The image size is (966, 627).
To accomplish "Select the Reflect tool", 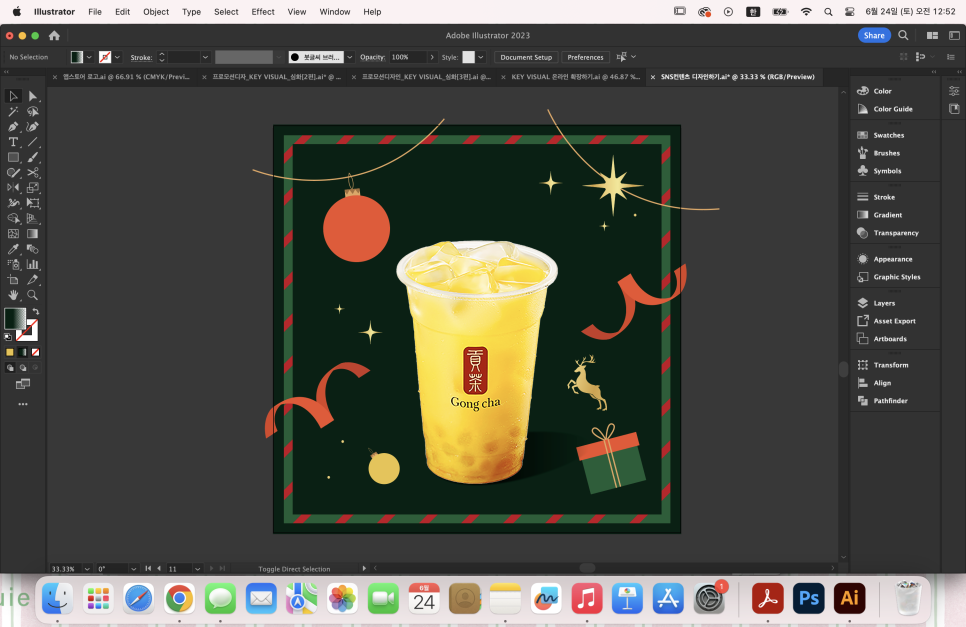I will point(13,188).
